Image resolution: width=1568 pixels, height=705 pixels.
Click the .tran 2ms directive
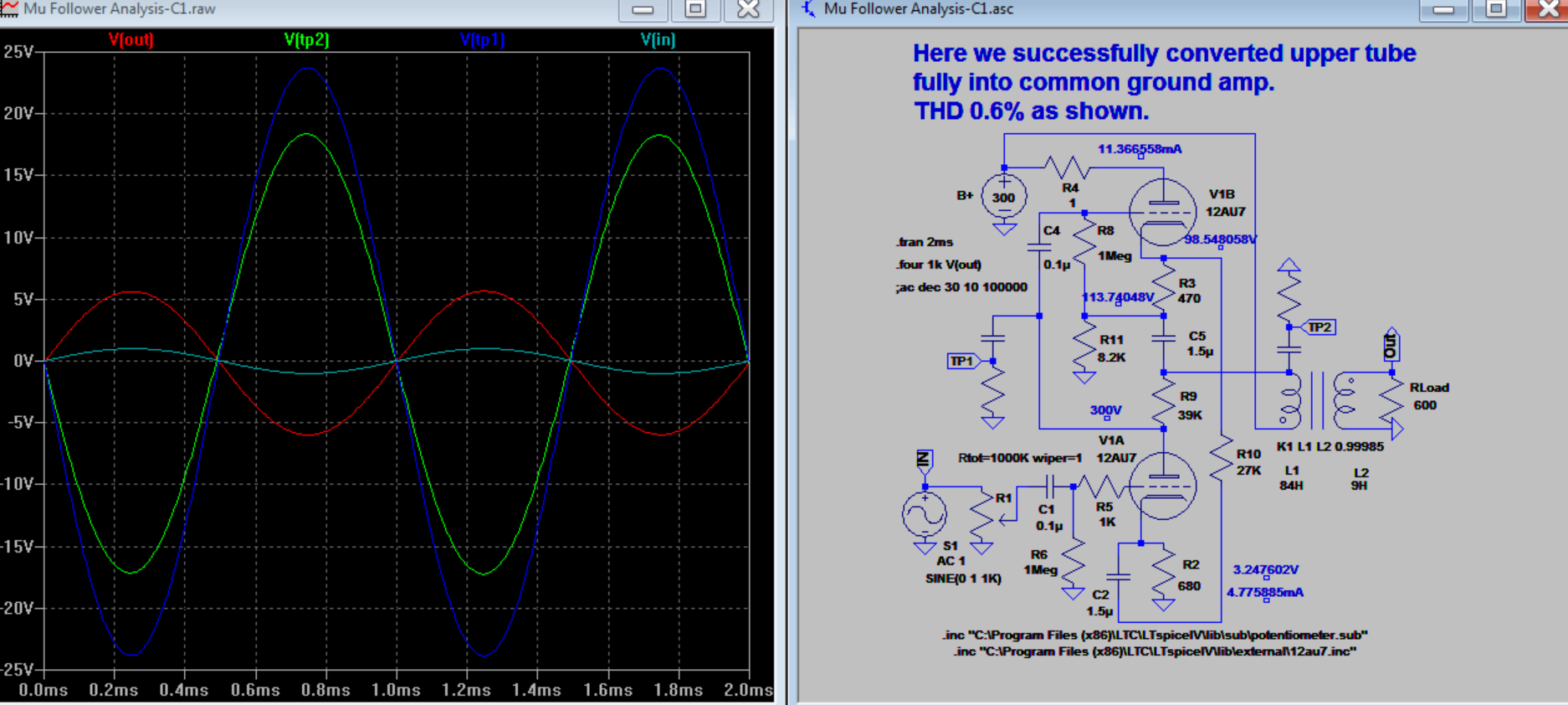point(925,242)
